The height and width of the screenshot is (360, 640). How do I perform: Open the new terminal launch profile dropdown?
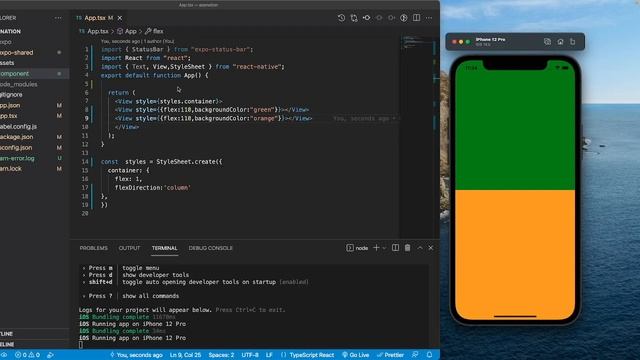coord(384,248)
